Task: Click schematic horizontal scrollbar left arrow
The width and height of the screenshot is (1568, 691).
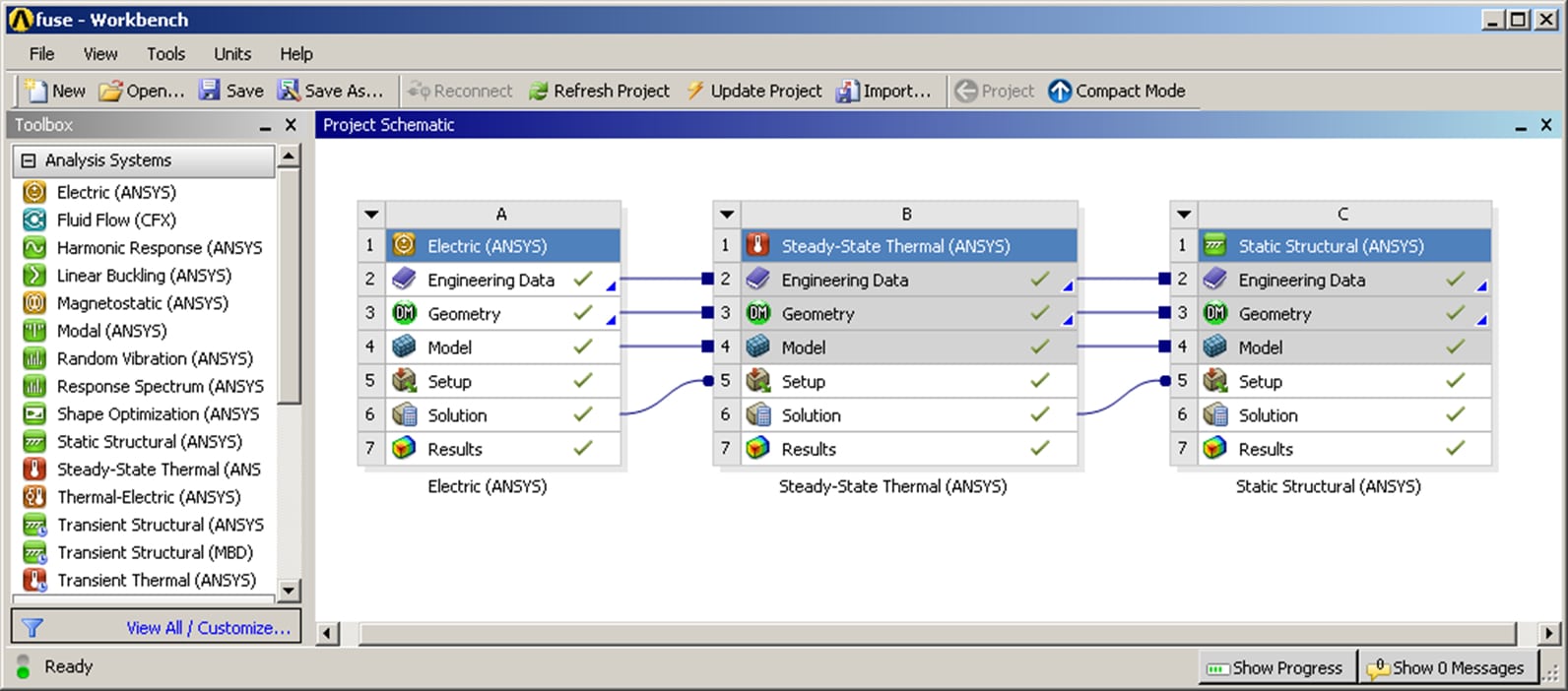Action: (328, 633)
